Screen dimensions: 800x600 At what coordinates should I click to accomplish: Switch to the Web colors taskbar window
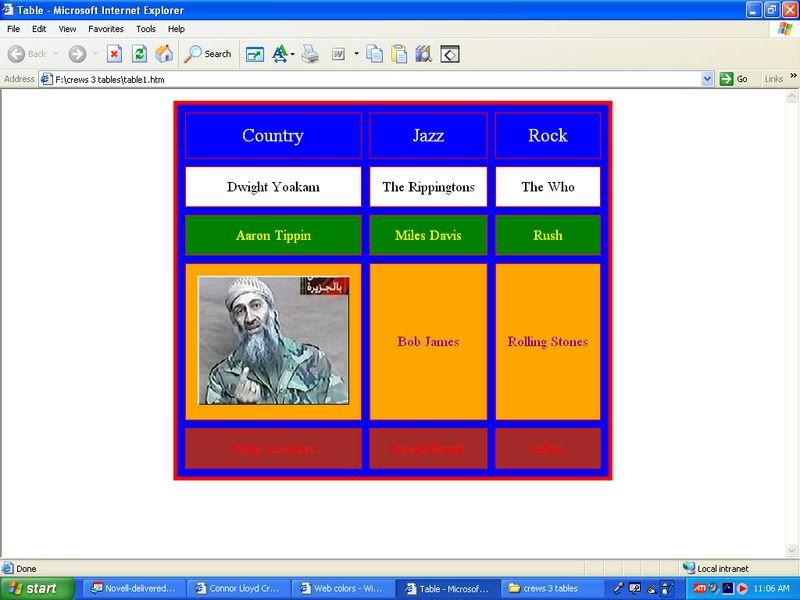click(341, 588)
